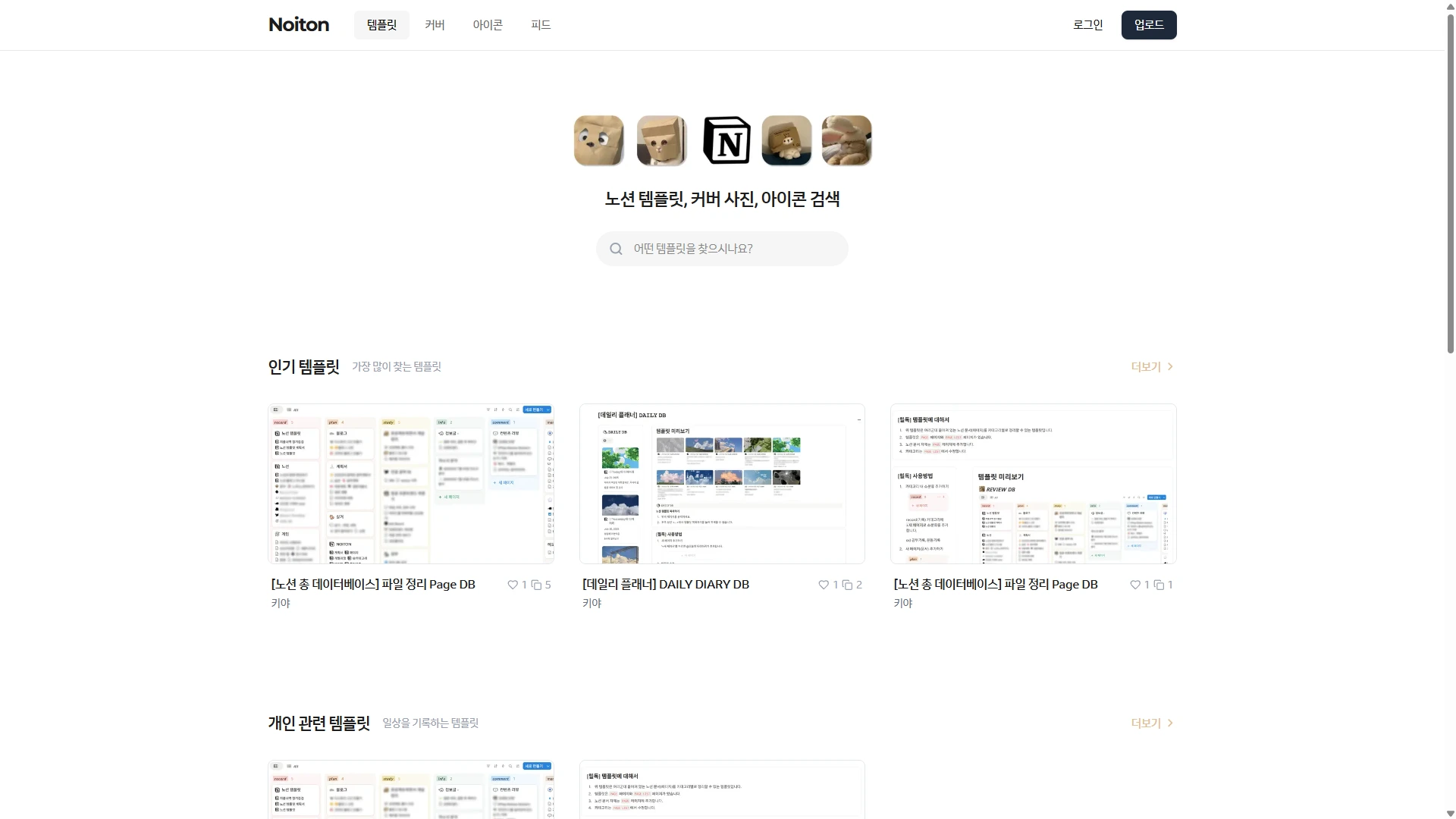This screenshot has height=819, width=1456.
Task: Click the magnifier icon in search bar
Action: 616,249
